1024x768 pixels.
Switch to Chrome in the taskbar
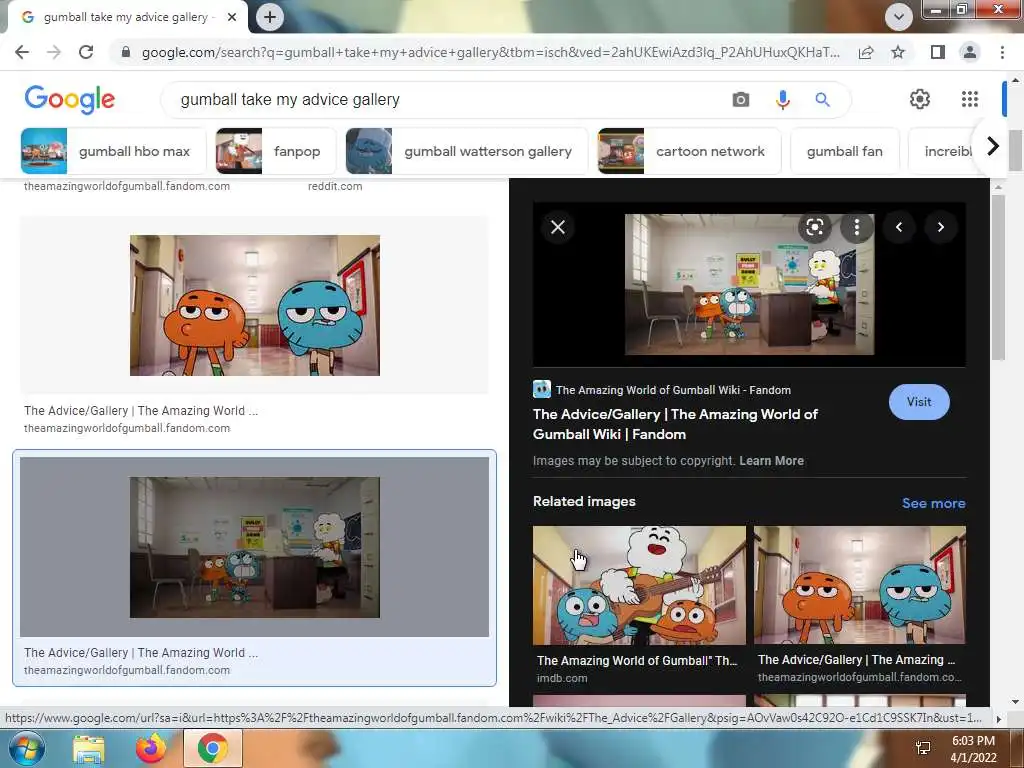[x=212, y=748]
